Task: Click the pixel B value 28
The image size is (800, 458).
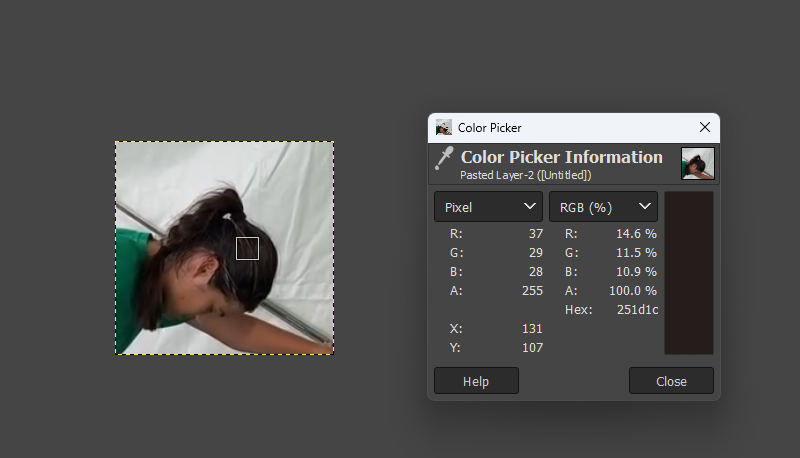Action: tap(536, 272)
